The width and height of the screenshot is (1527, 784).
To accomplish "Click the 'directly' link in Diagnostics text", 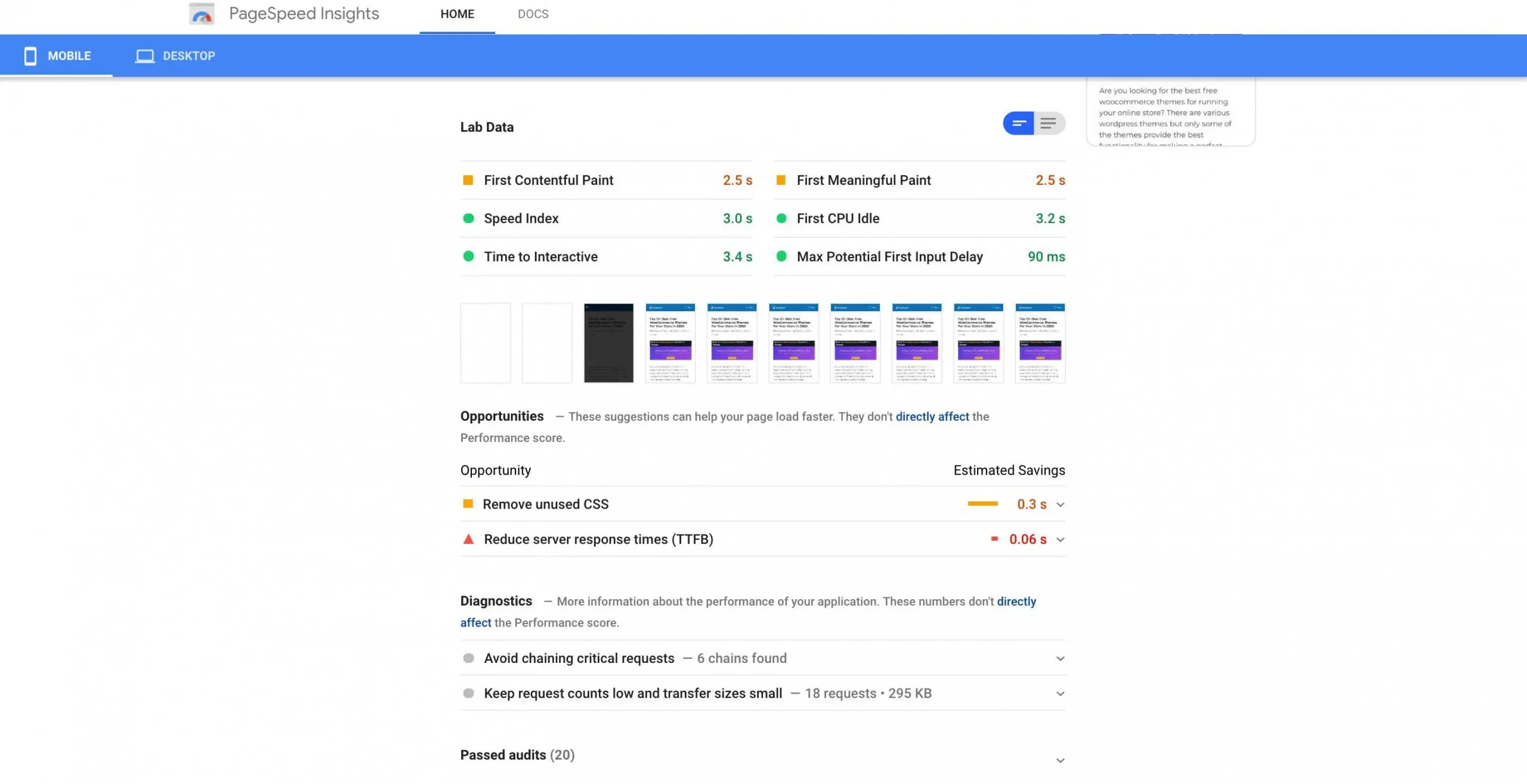I will (1016, 602).
